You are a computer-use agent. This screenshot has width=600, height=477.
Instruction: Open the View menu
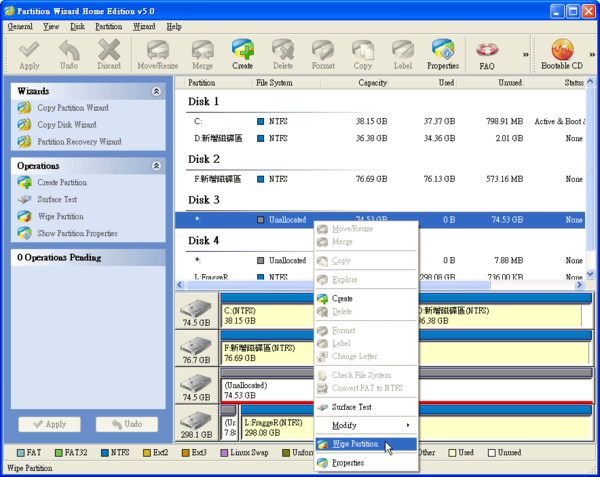(51, 26)
